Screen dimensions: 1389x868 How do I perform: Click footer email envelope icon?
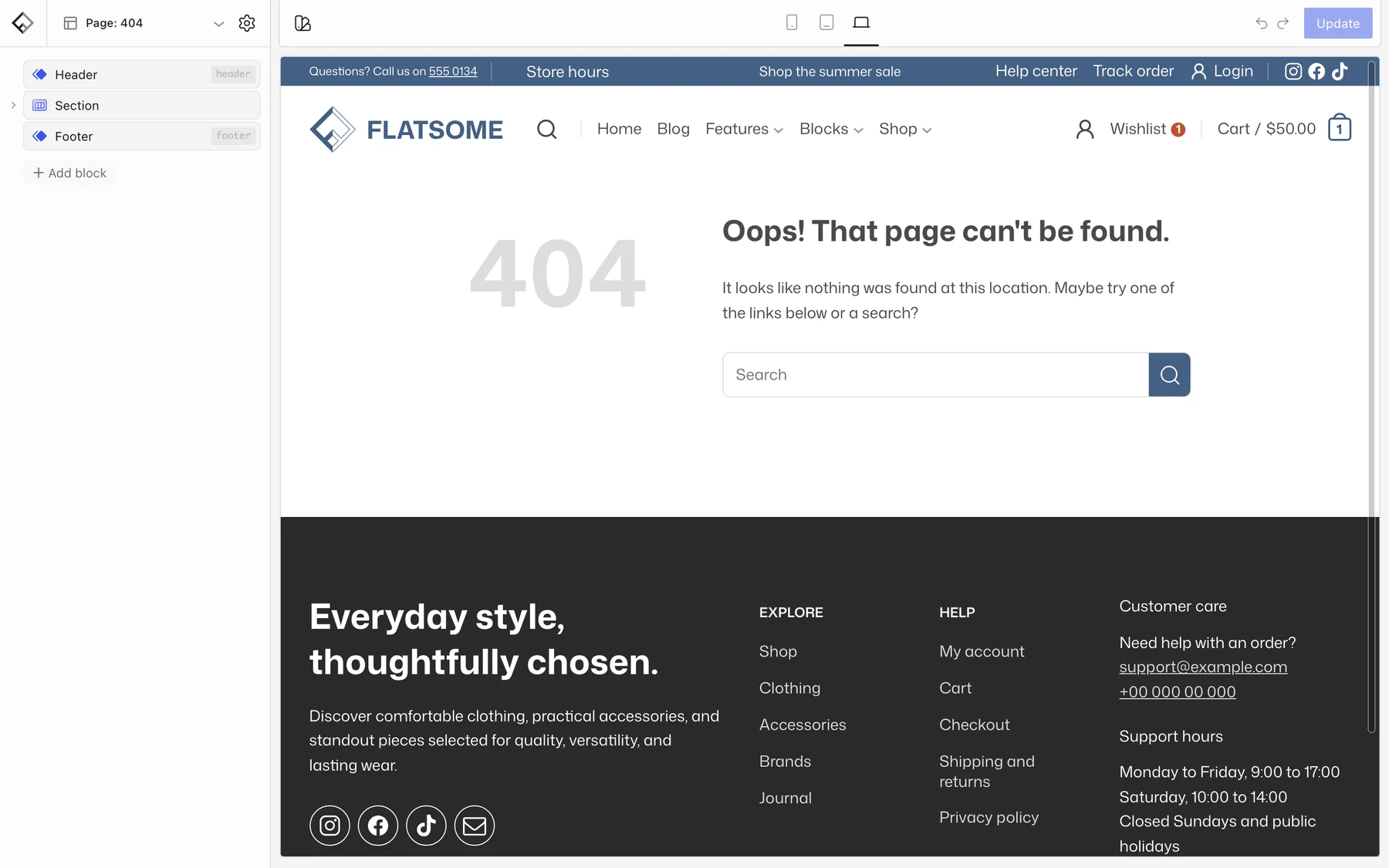(475, 826)
